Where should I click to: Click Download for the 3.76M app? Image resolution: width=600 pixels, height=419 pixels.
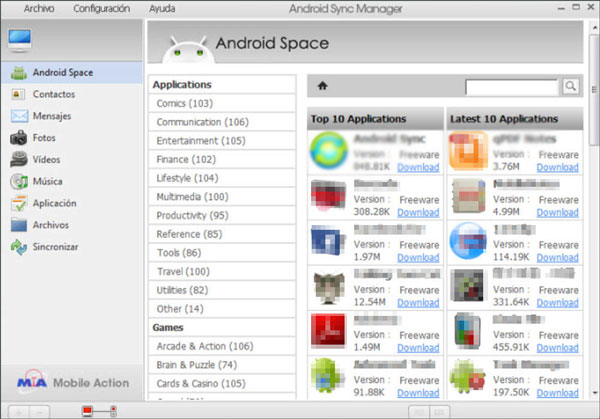(557, 167)
